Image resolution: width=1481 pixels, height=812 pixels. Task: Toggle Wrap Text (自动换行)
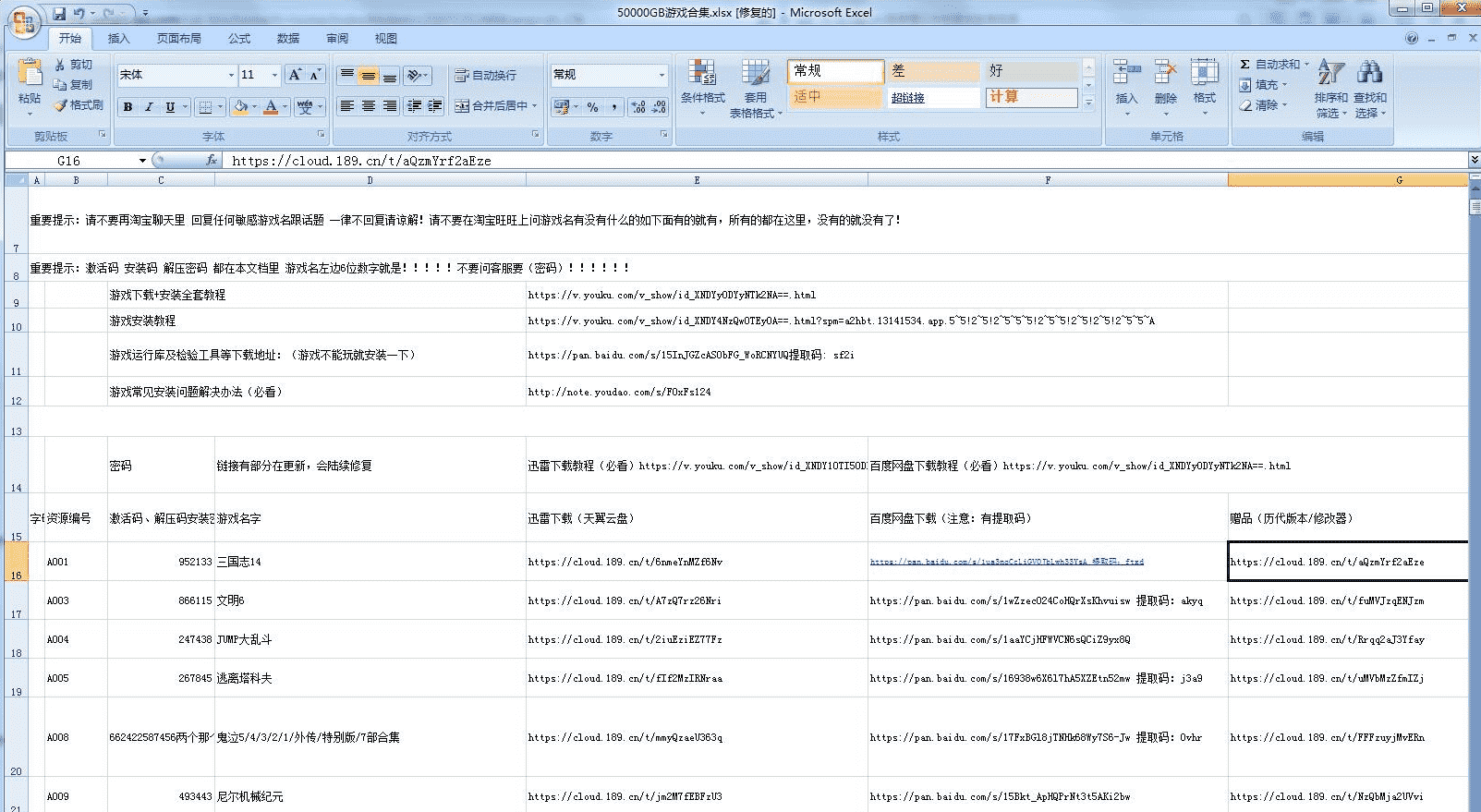486,75
